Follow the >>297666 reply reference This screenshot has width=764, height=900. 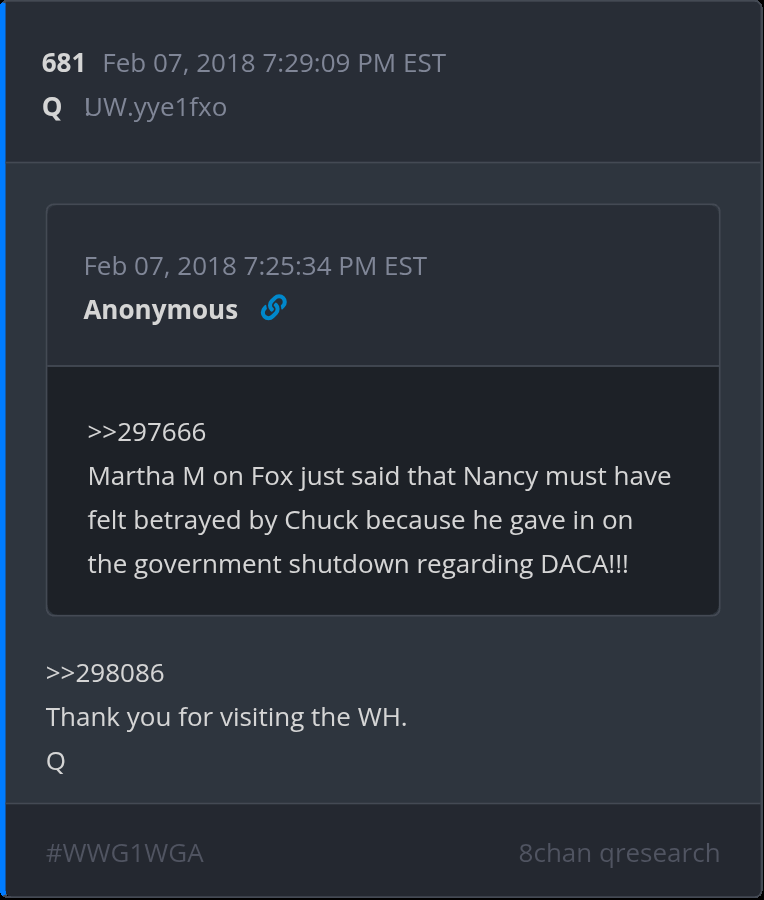147,432
